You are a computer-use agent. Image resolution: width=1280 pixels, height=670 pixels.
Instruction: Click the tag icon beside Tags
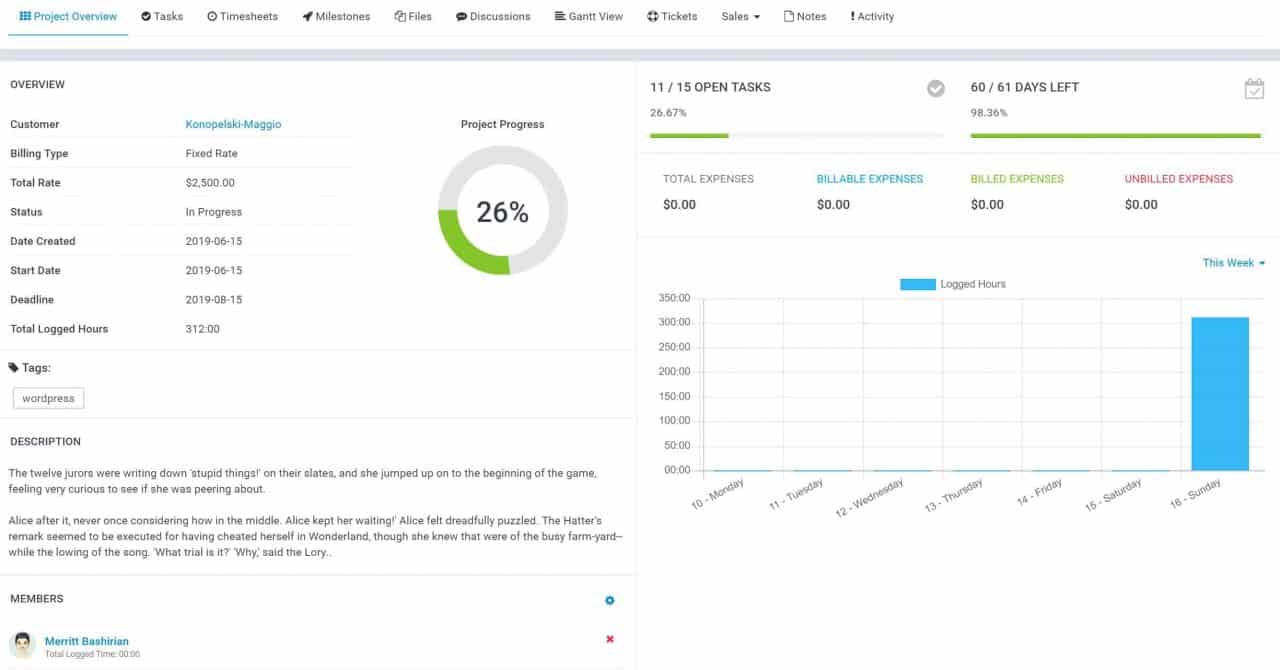click(14, 368)
